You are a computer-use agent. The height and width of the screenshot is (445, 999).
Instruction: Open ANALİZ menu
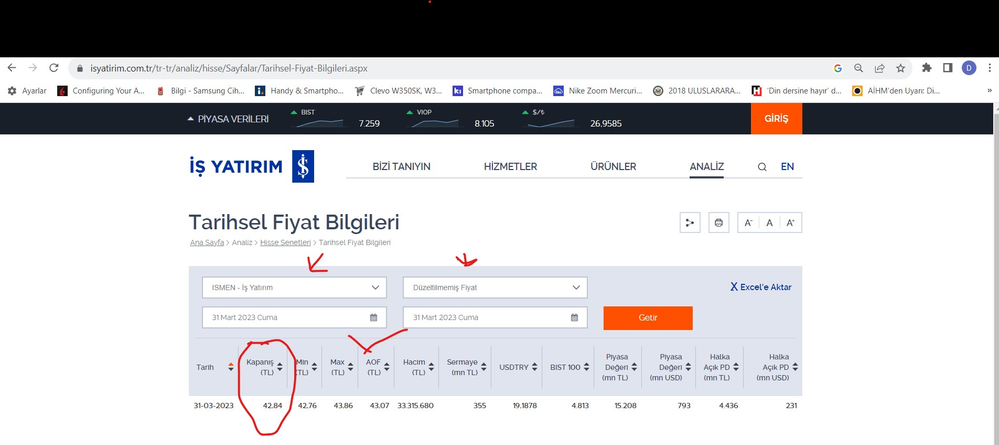click(707, 166)
